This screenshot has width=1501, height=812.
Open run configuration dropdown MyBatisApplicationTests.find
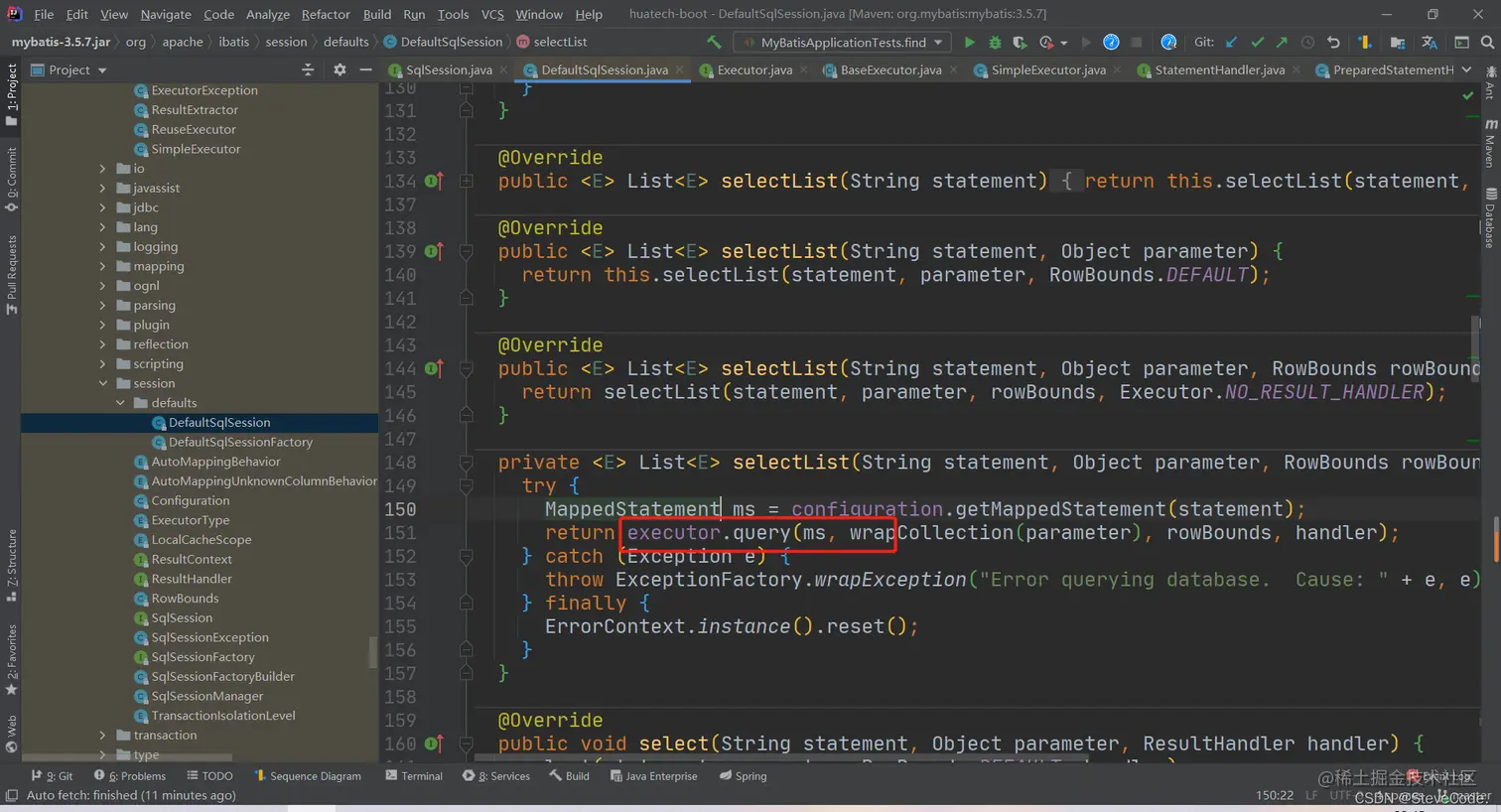click(843, 42)
